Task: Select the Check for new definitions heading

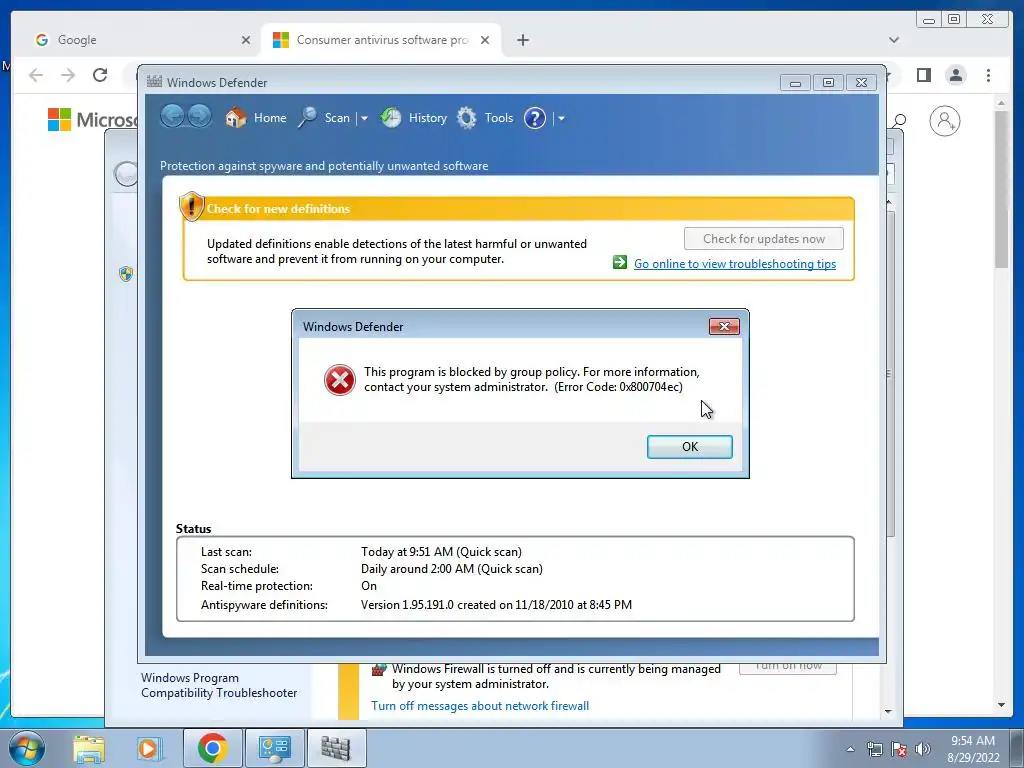Action: click(x=278, y=209)
